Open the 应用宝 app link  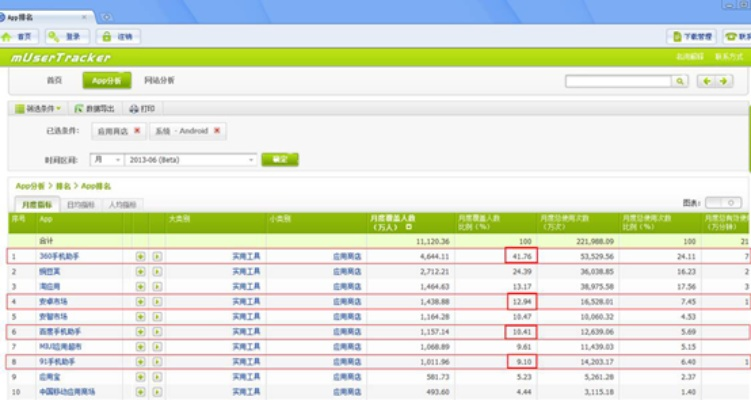coord(50,377)
